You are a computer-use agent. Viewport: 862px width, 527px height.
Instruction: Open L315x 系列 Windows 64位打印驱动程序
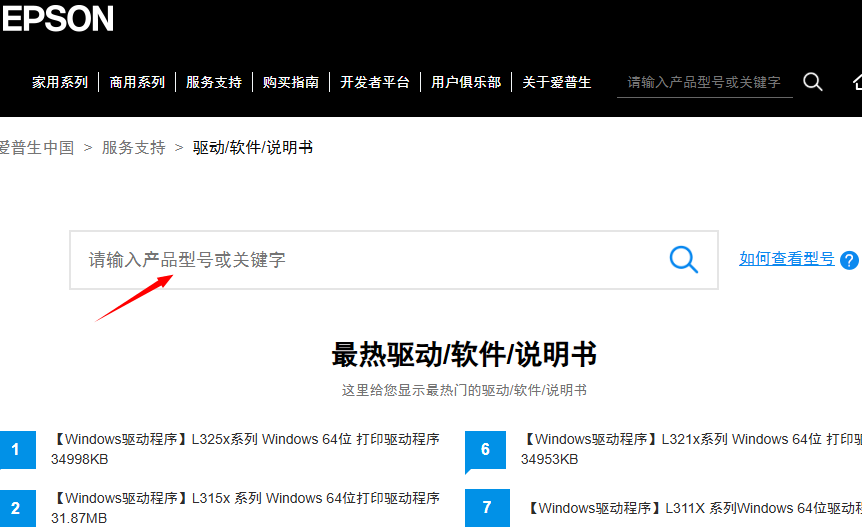[245, 498]
